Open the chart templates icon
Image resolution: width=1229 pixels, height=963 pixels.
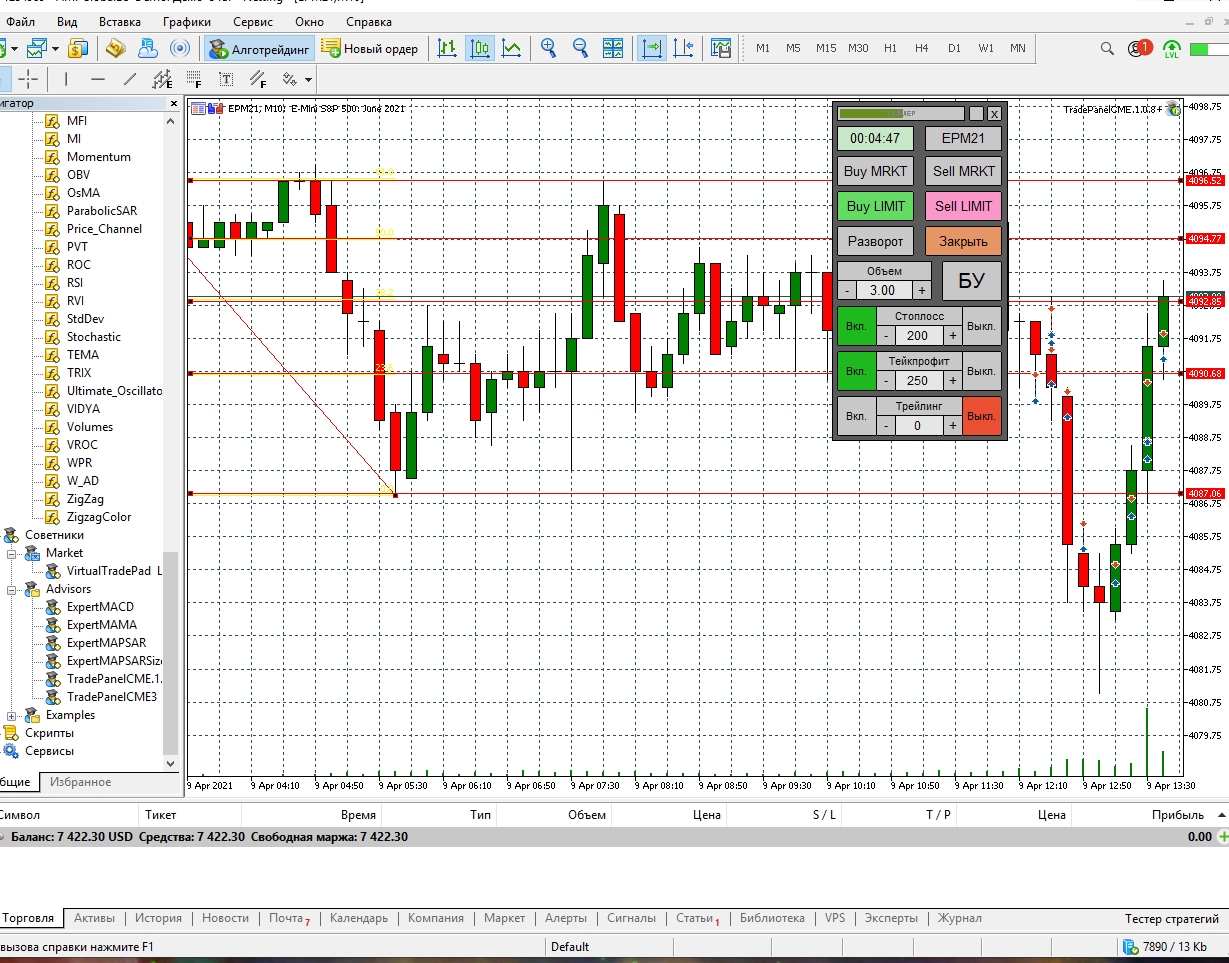pyautogui.click(x=721, y=48)
